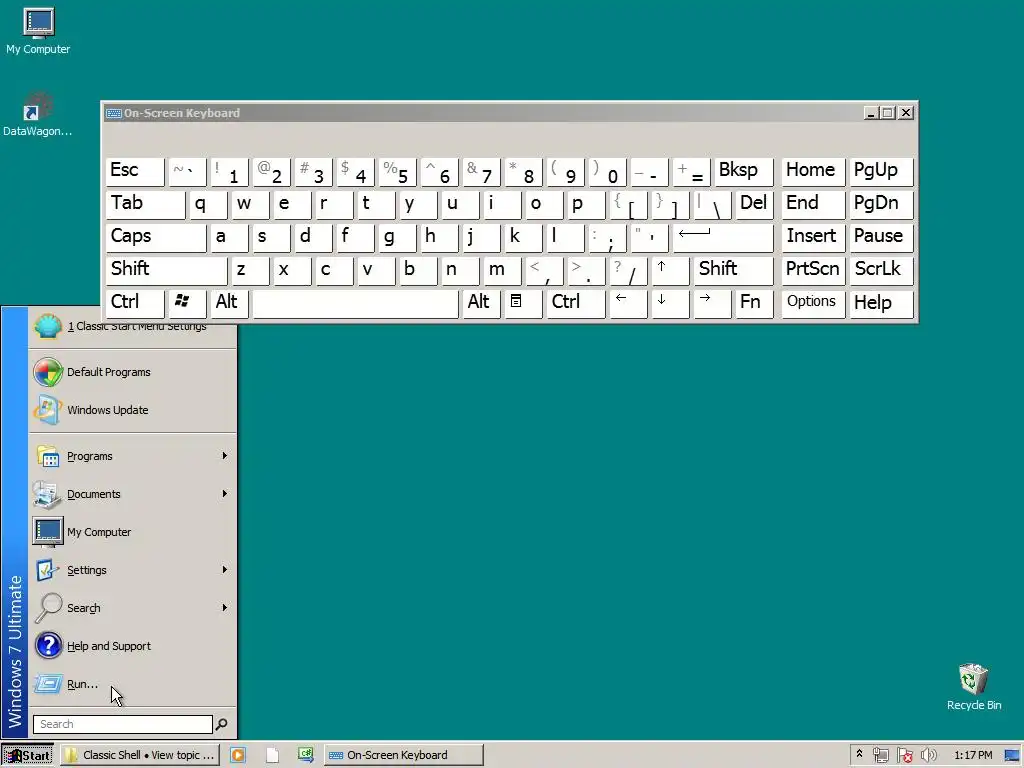Click the context menu key on keyboard
The height and width of the screenshot is (768, 1024).
522,303
